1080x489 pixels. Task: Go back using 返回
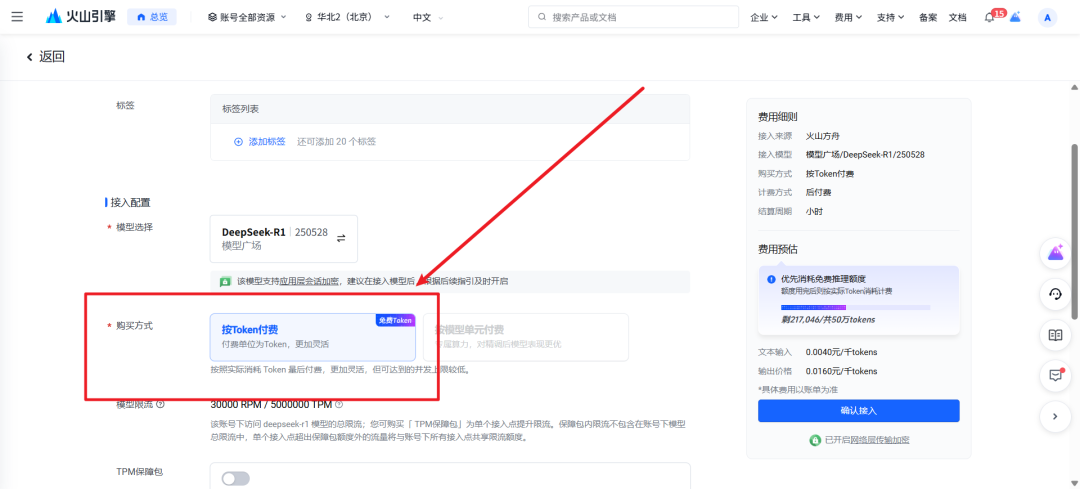45,57
